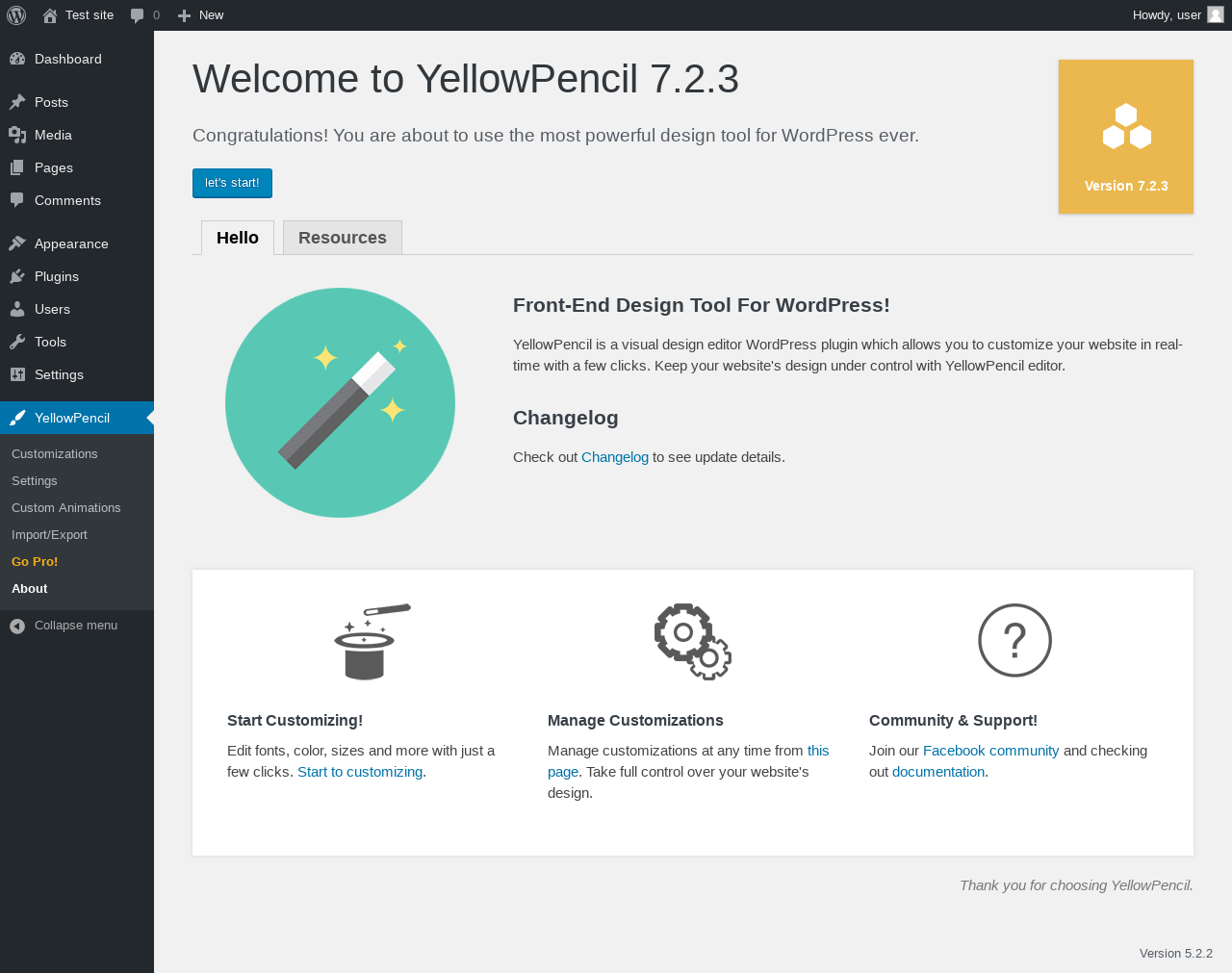Click the YellowPencil brush icon
Image resolution: width=1232 pixels, height=973 pixels.
17,418
